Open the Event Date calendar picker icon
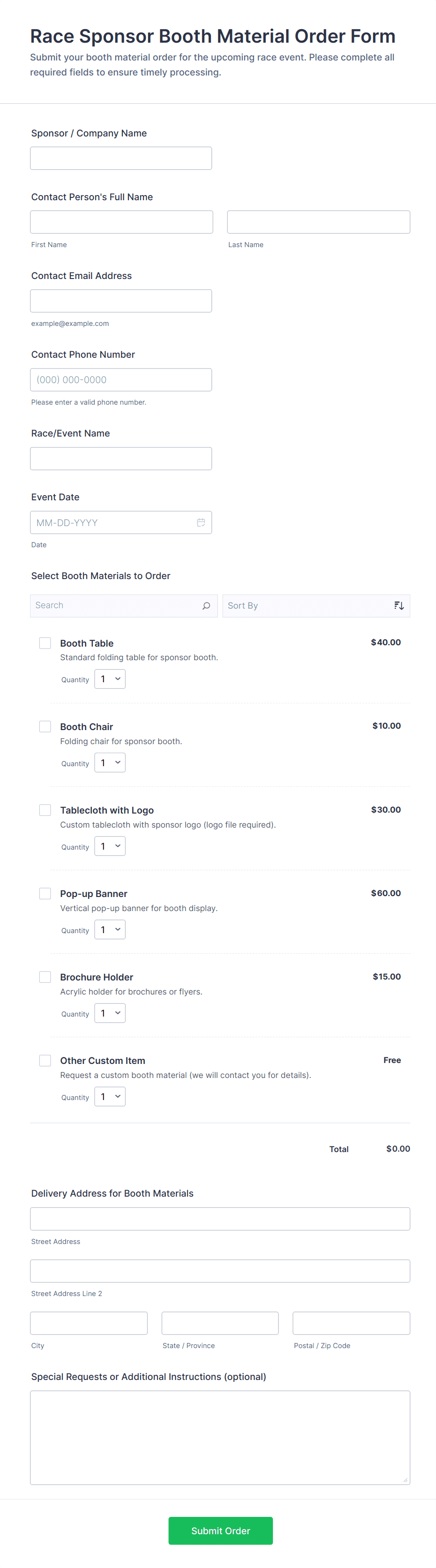Screen dimensions: 436x1568 point(201,522)
